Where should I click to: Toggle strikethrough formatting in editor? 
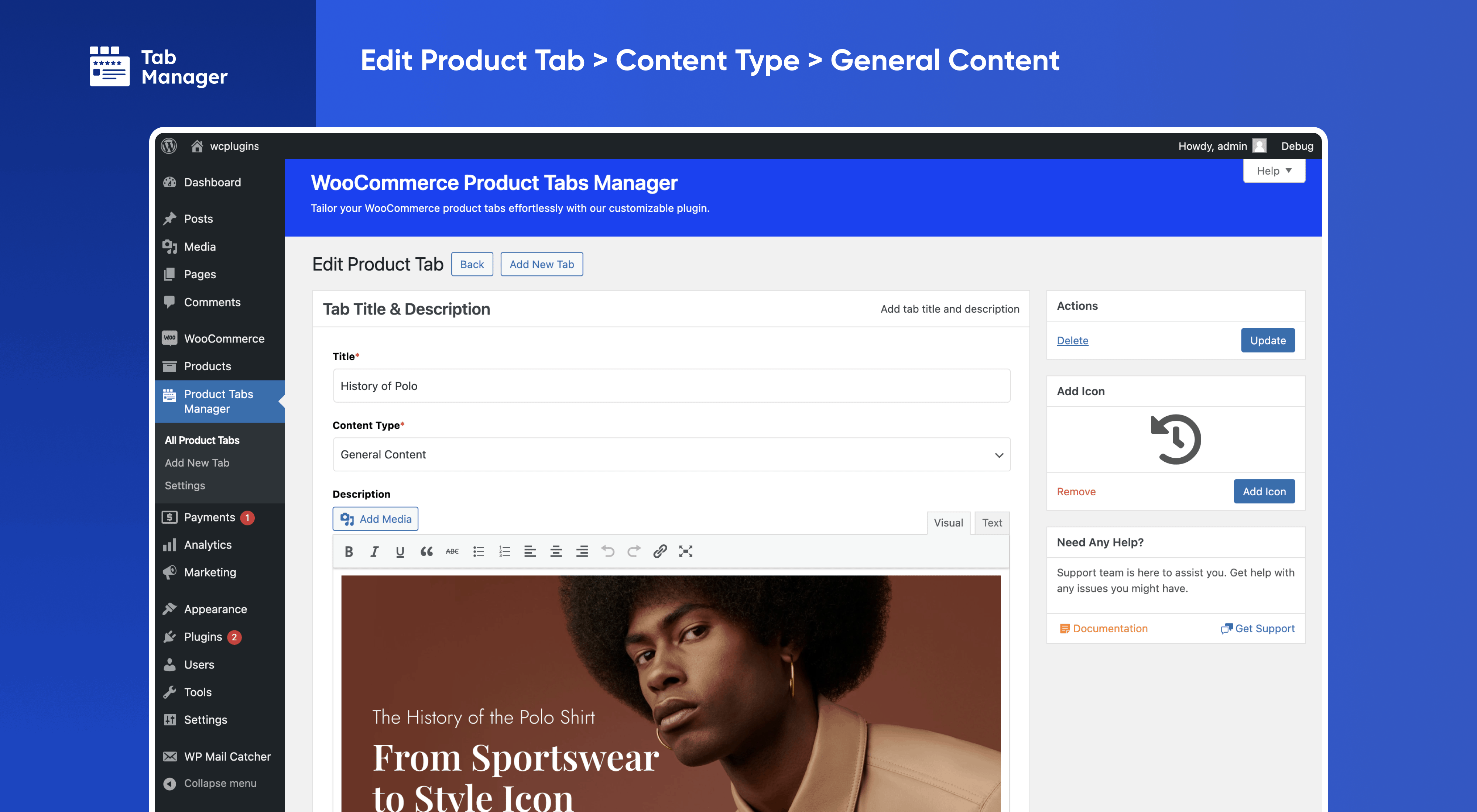point(452,551)
